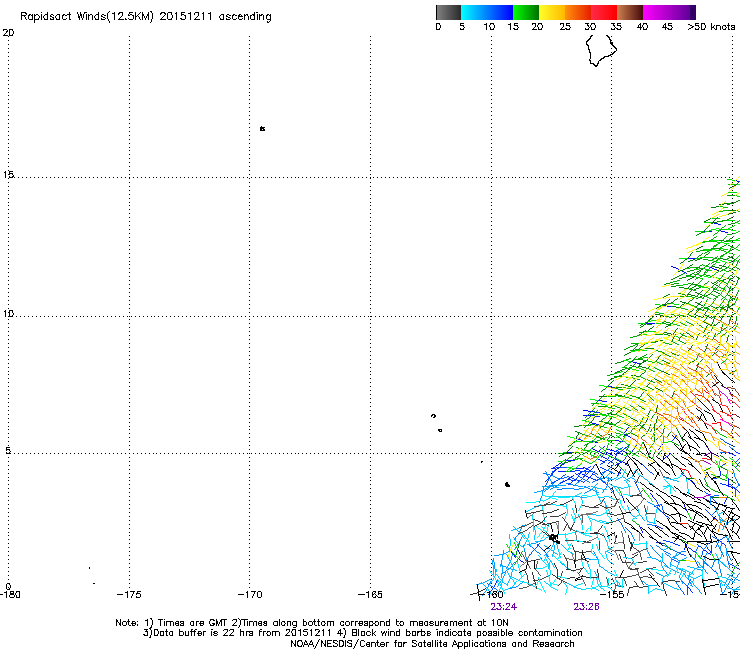Click the '-180' longitude label
740x650 pixels.
coord(10,595)
